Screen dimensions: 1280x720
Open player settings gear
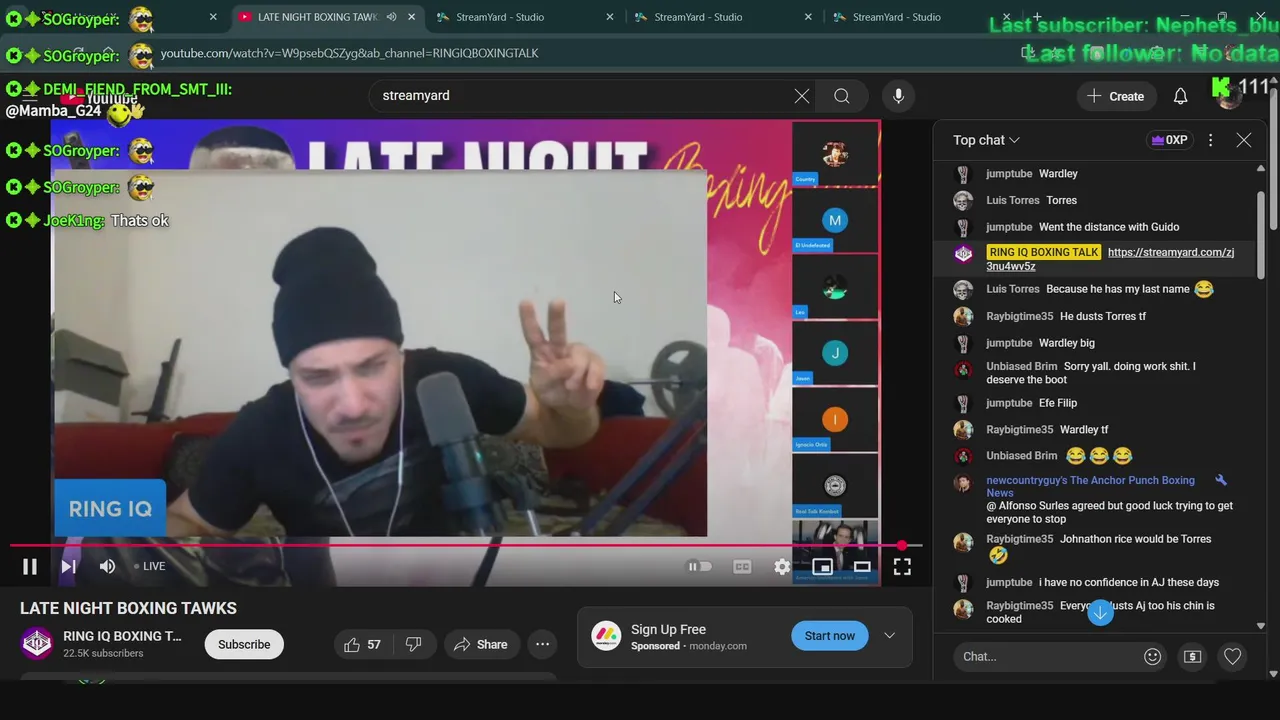coord(782,567)
